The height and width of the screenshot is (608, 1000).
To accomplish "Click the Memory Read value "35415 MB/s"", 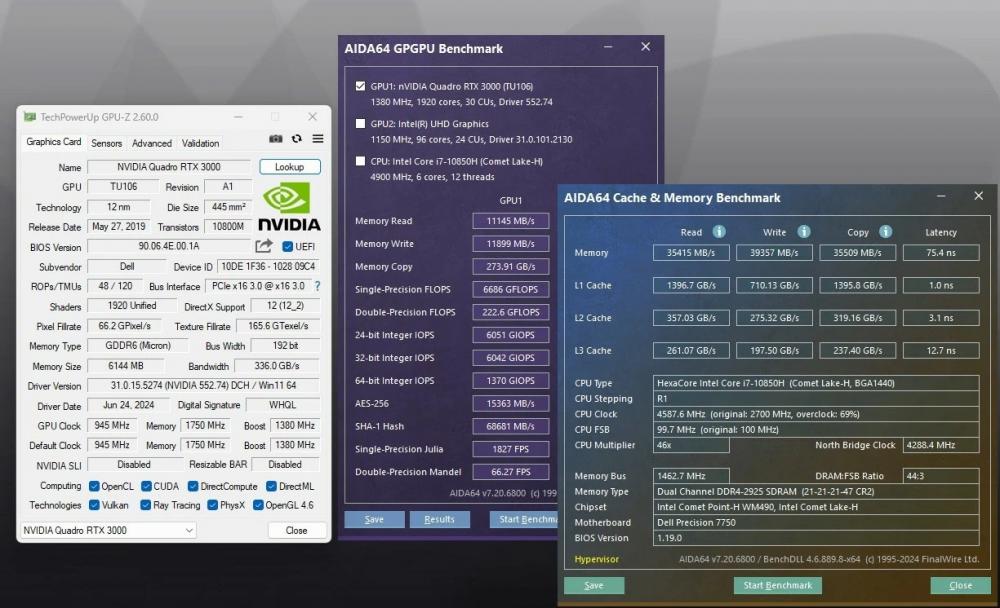I will (691, 253).
